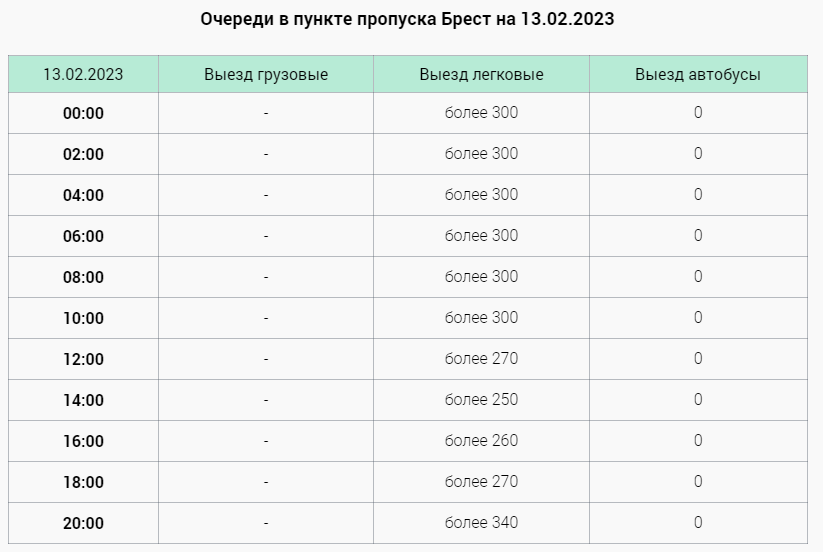
Task: Click the "более 260" value at 16:00
Action: tap(481, 440)
